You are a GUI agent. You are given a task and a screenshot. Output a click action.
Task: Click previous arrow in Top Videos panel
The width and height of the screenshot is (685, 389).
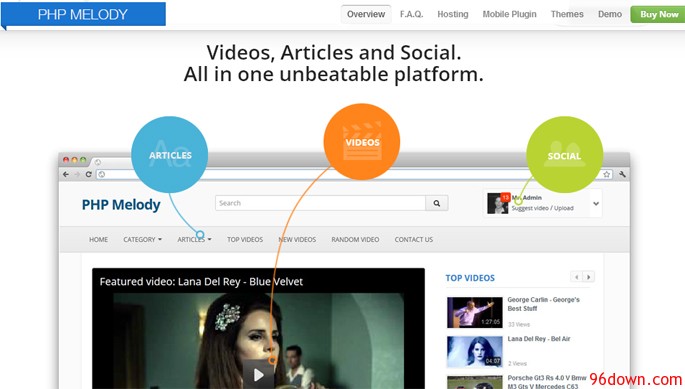pyautogui.click(x=576, y=277)
